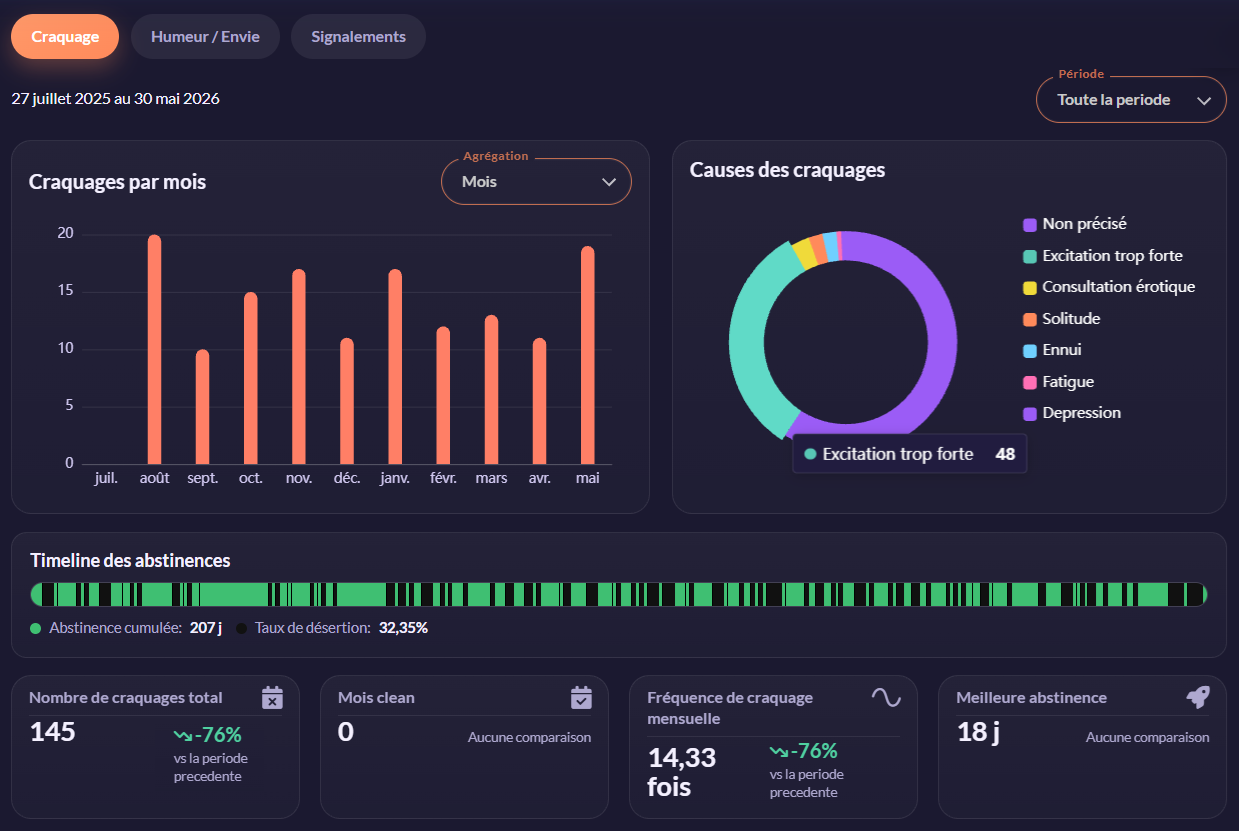The height and width of the screenshot is (831, 1239).
Task: Click Aucune comparaison under Mois clean
Action: point(529,738)
